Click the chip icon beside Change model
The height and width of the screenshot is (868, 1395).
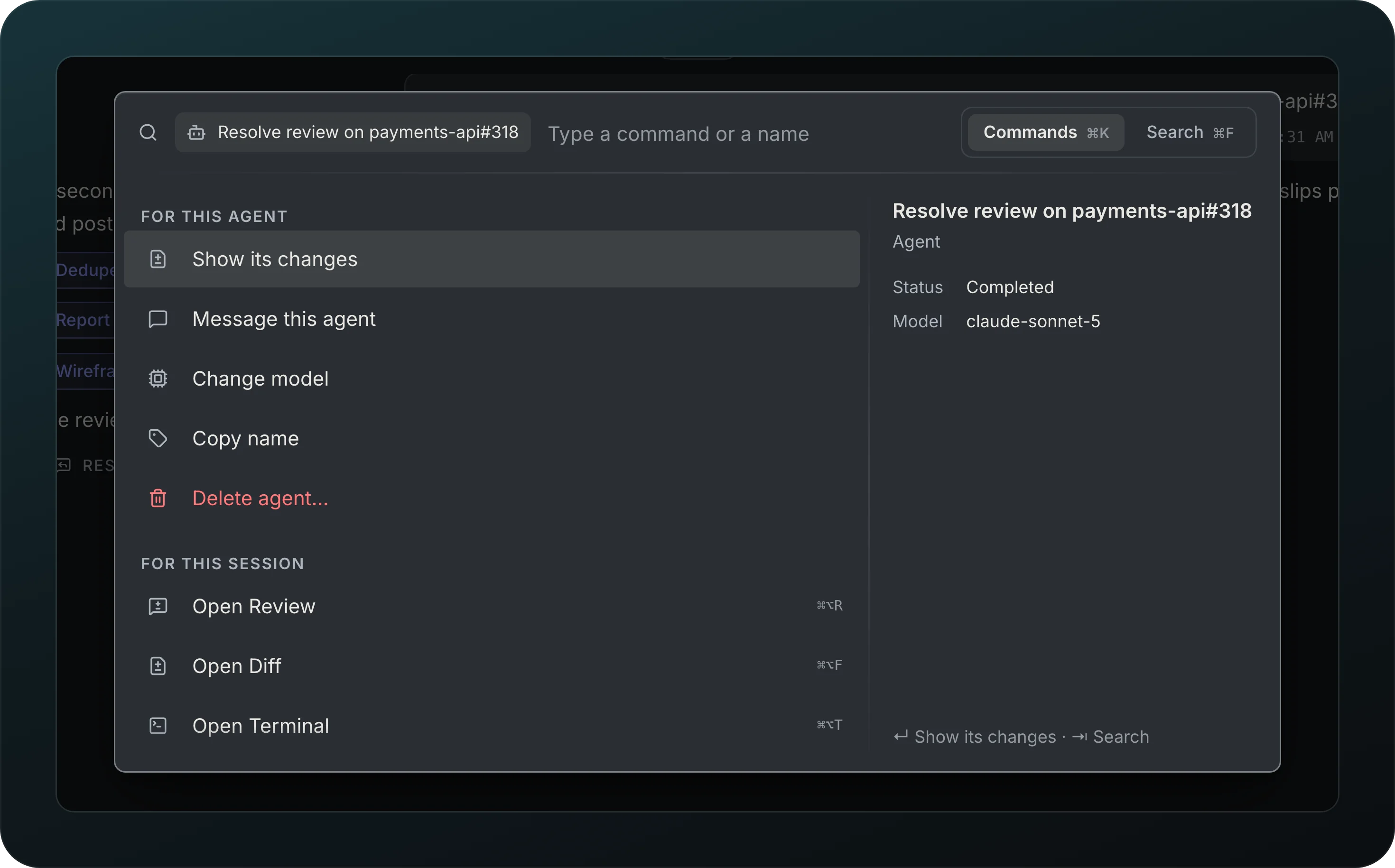[x=158, y=379]
